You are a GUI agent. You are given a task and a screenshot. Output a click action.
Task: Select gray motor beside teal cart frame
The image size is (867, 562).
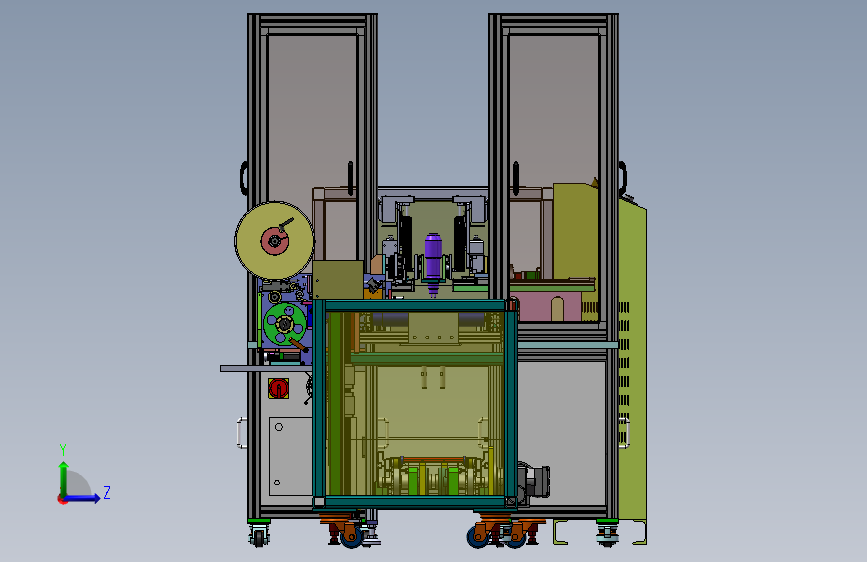click(534, 481)
